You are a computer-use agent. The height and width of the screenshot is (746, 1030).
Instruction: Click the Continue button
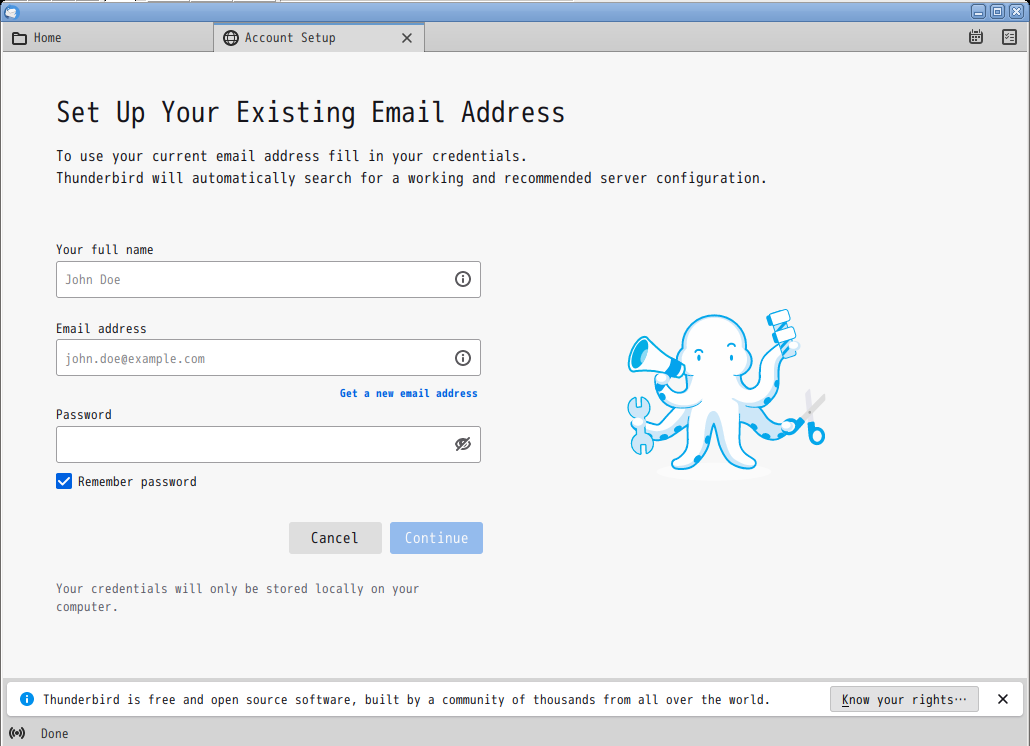(436, 538)
